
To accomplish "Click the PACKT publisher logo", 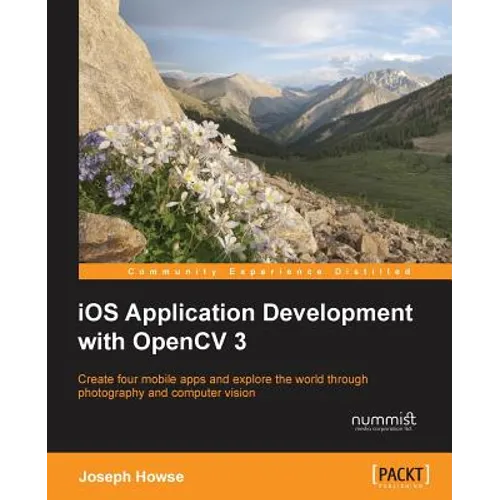I will click(x=401, y=476).
